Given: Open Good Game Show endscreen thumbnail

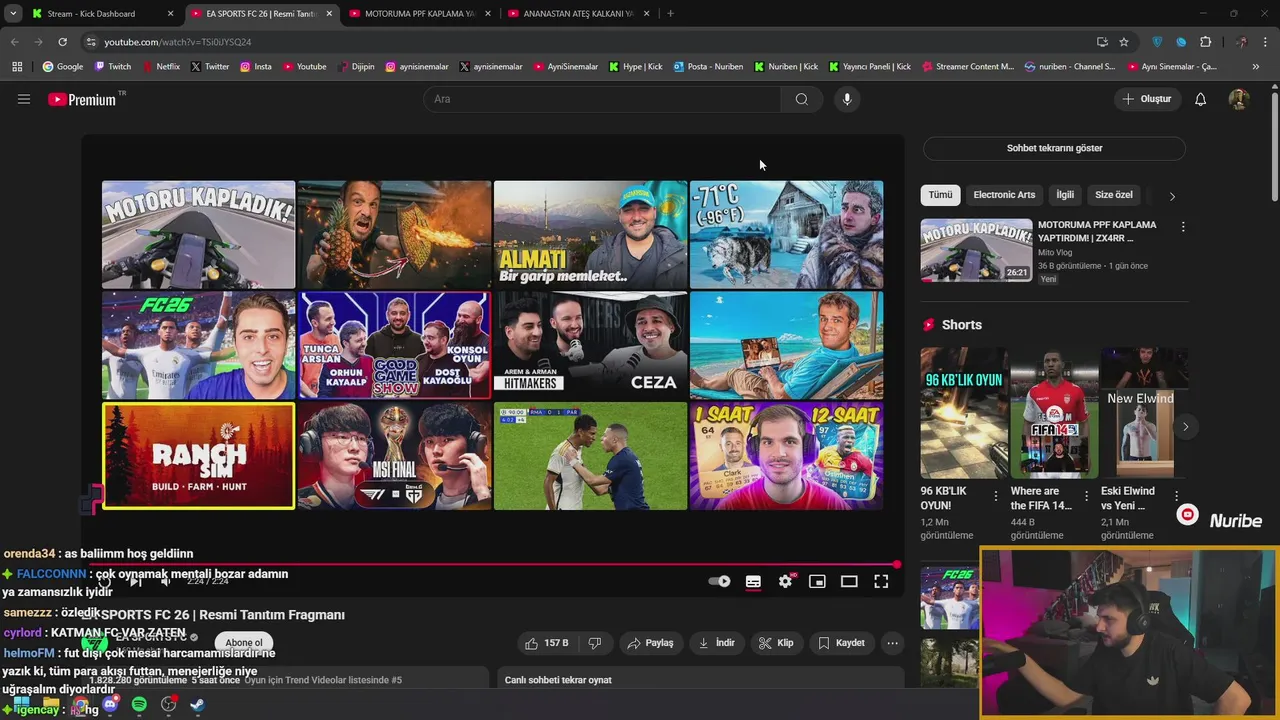Looking at the screenshot, I should click(x=394, y=345).
